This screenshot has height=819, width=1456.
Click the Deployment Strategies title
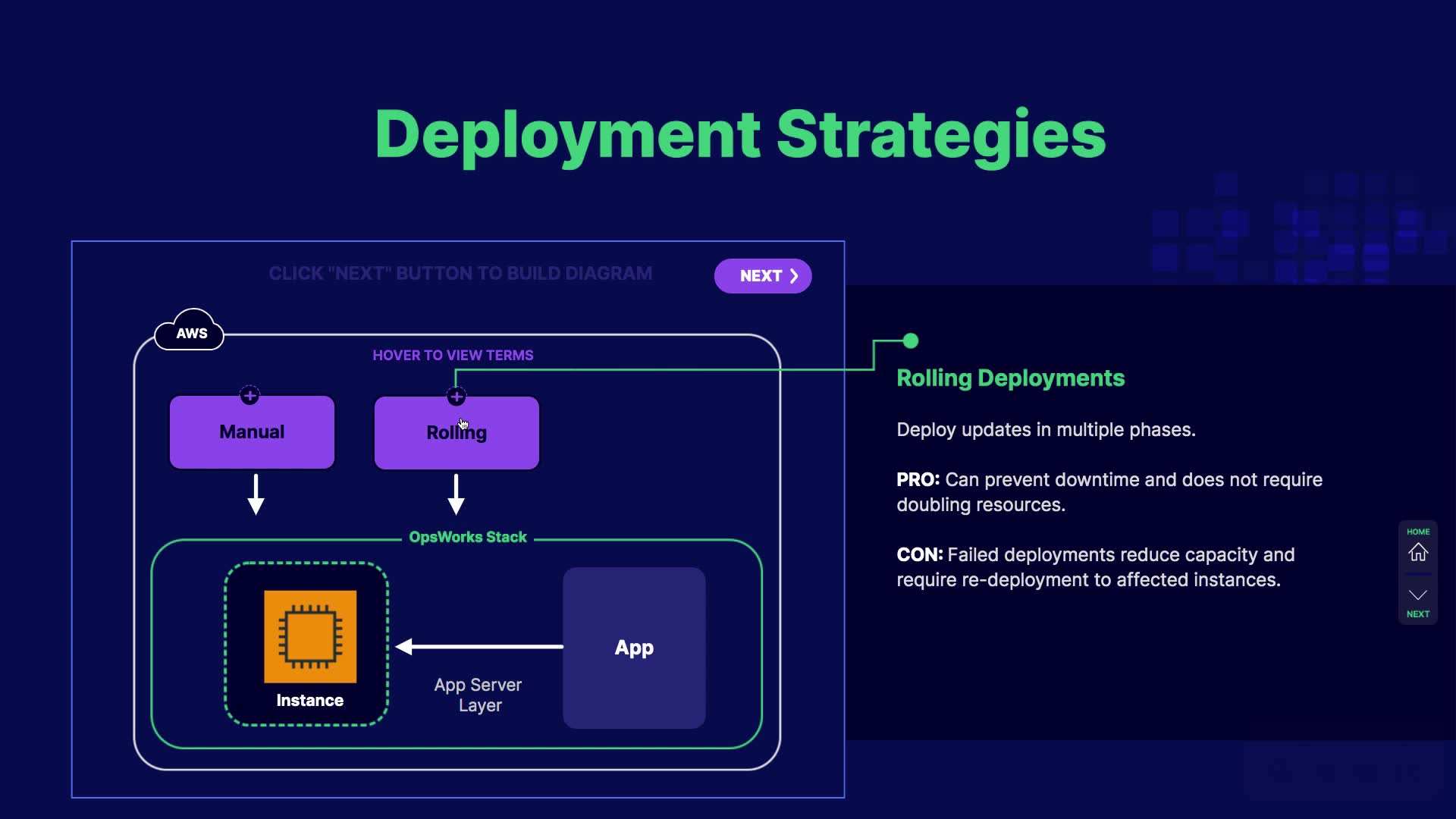(x=740, y=134)
